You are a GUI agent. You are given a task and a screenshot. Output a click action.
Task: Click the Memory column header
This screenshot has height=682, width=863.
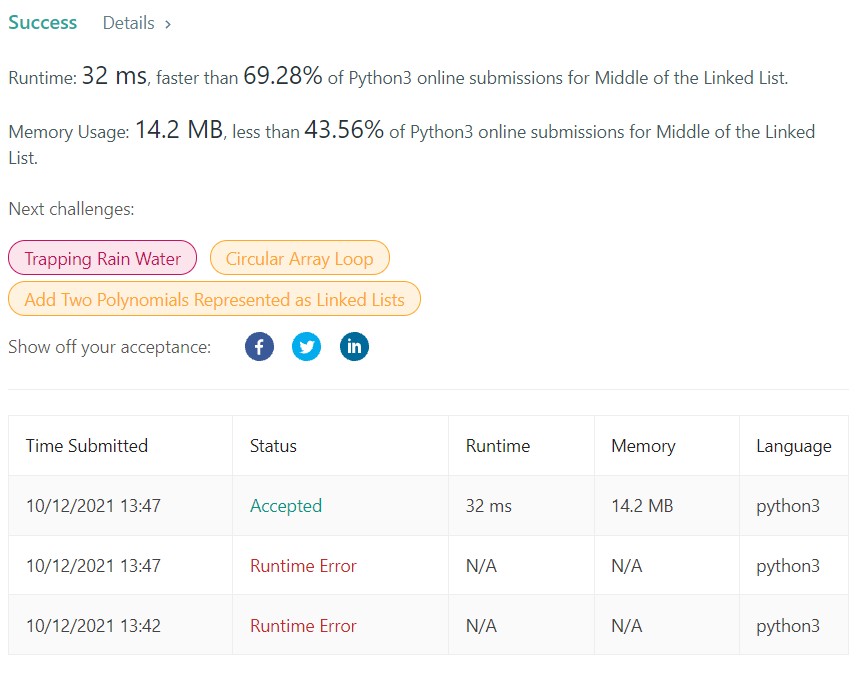643,446
